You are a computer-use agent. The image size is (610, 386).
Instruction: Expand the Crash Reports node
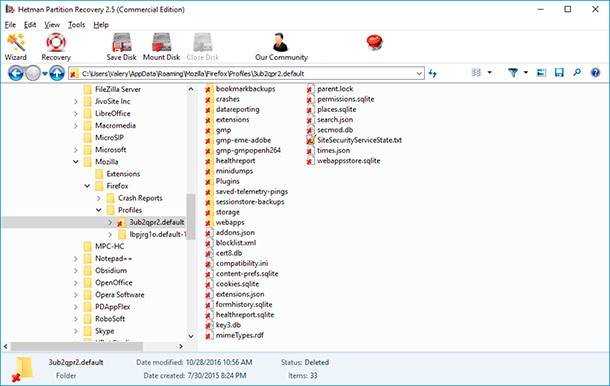click(98, 198)
